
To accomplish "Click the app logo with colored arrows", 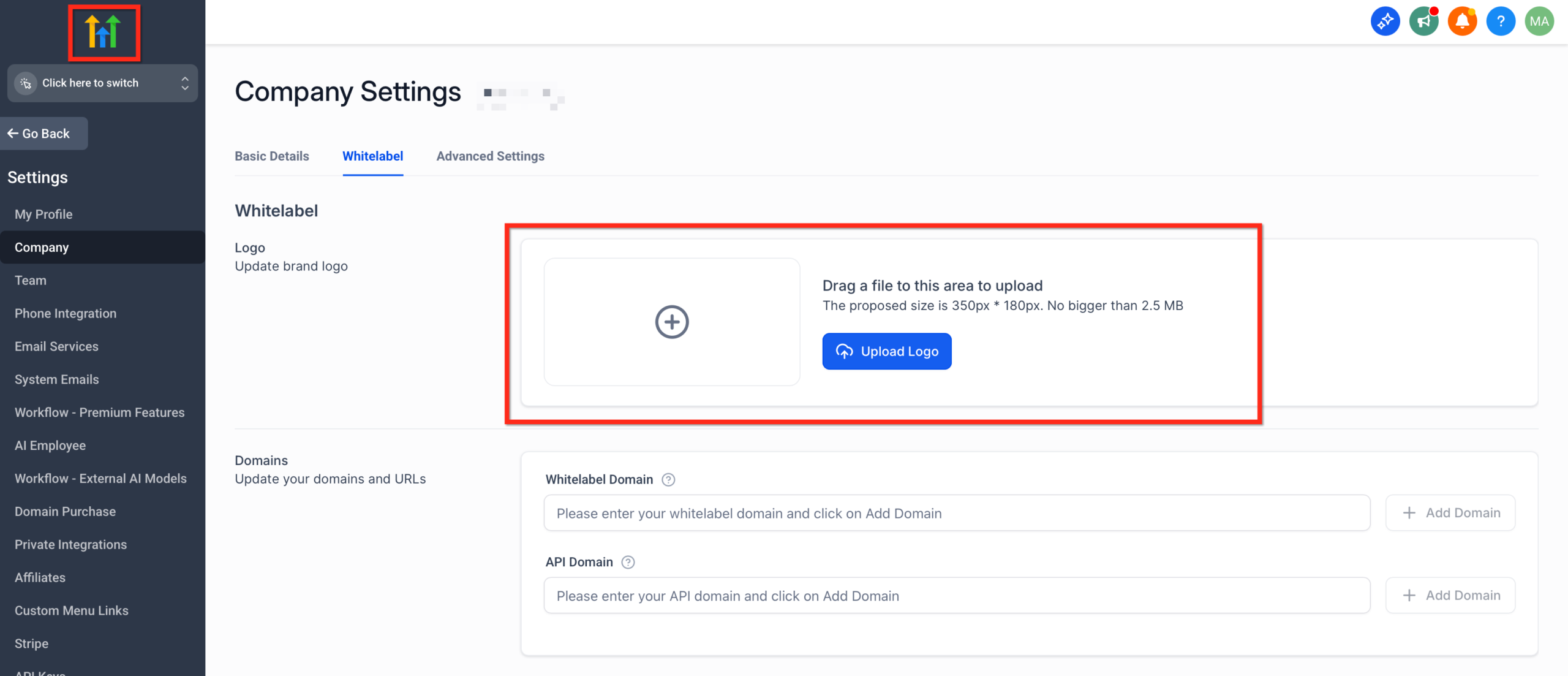I will pyautogui.click(x=104, y=32).
